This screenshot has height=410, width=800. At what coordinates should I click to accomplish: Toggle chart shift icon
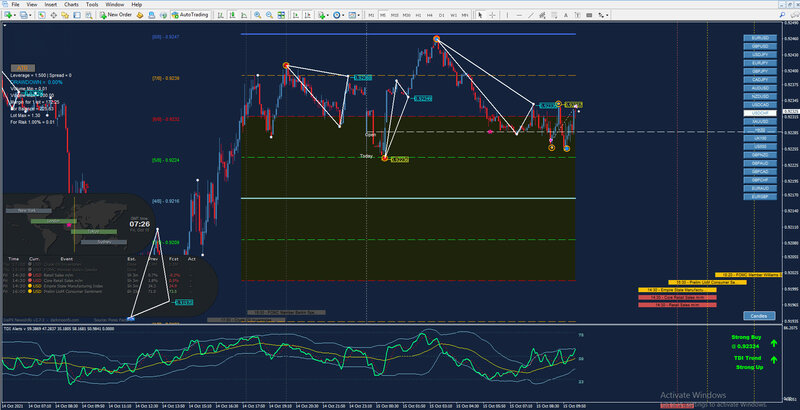pyautogui.click(x=307, y=15)
